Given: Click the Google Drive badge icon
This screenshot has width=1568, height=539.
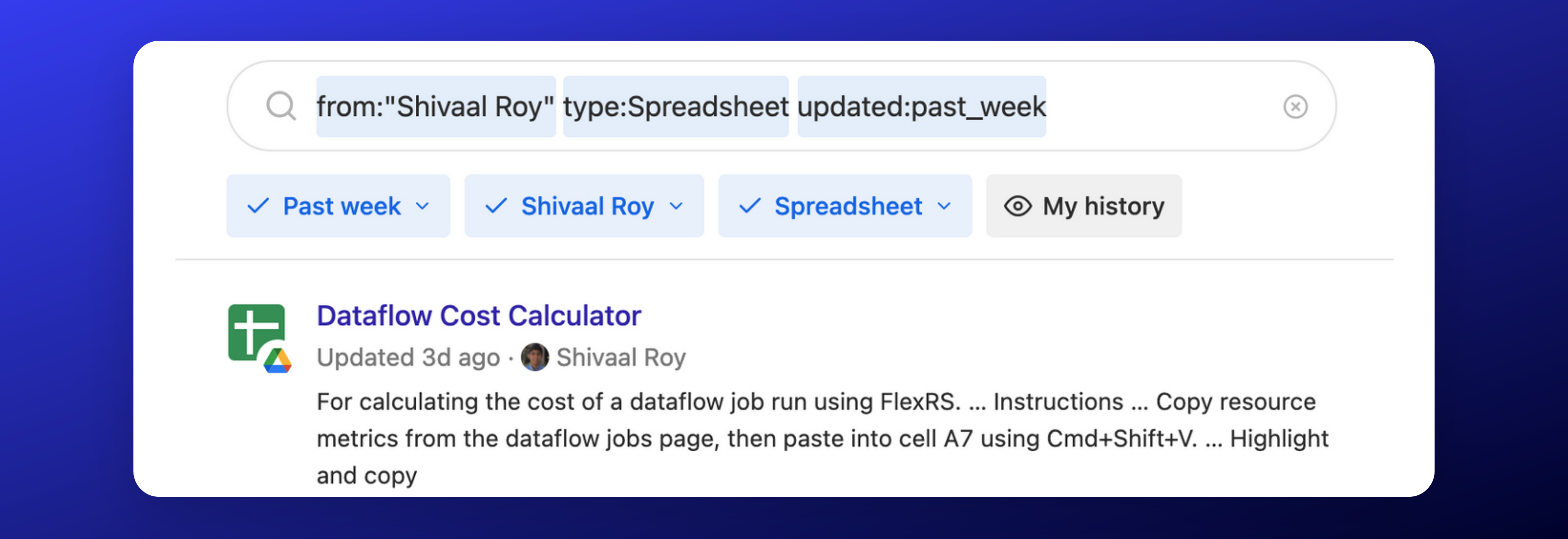Looking at the screenshot, I should coord(278,361).
